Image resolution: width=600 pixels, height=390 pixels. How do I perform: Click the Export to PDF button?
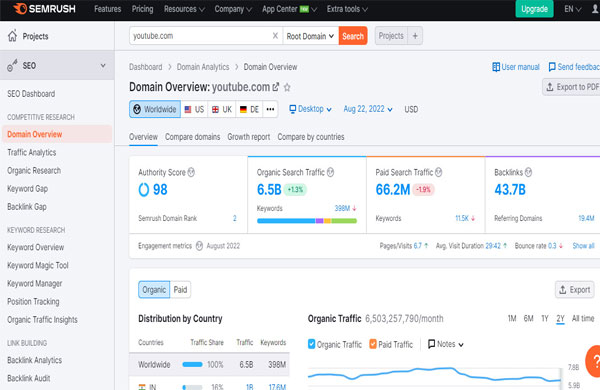coord(571,87)
